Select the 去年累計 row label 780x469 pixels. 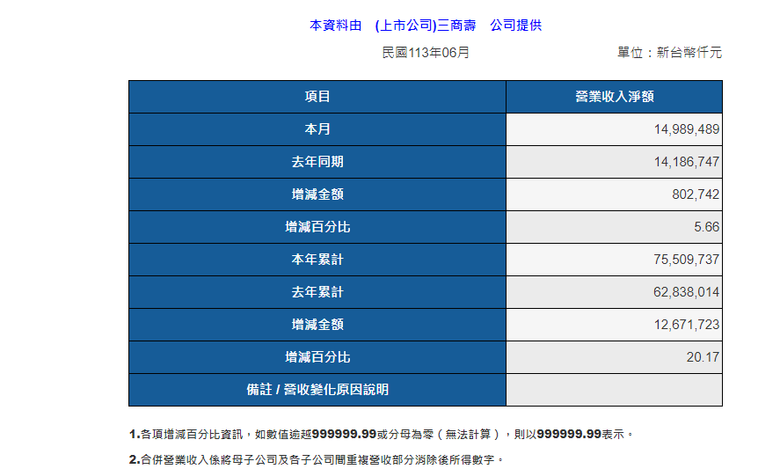pos(317,292)
